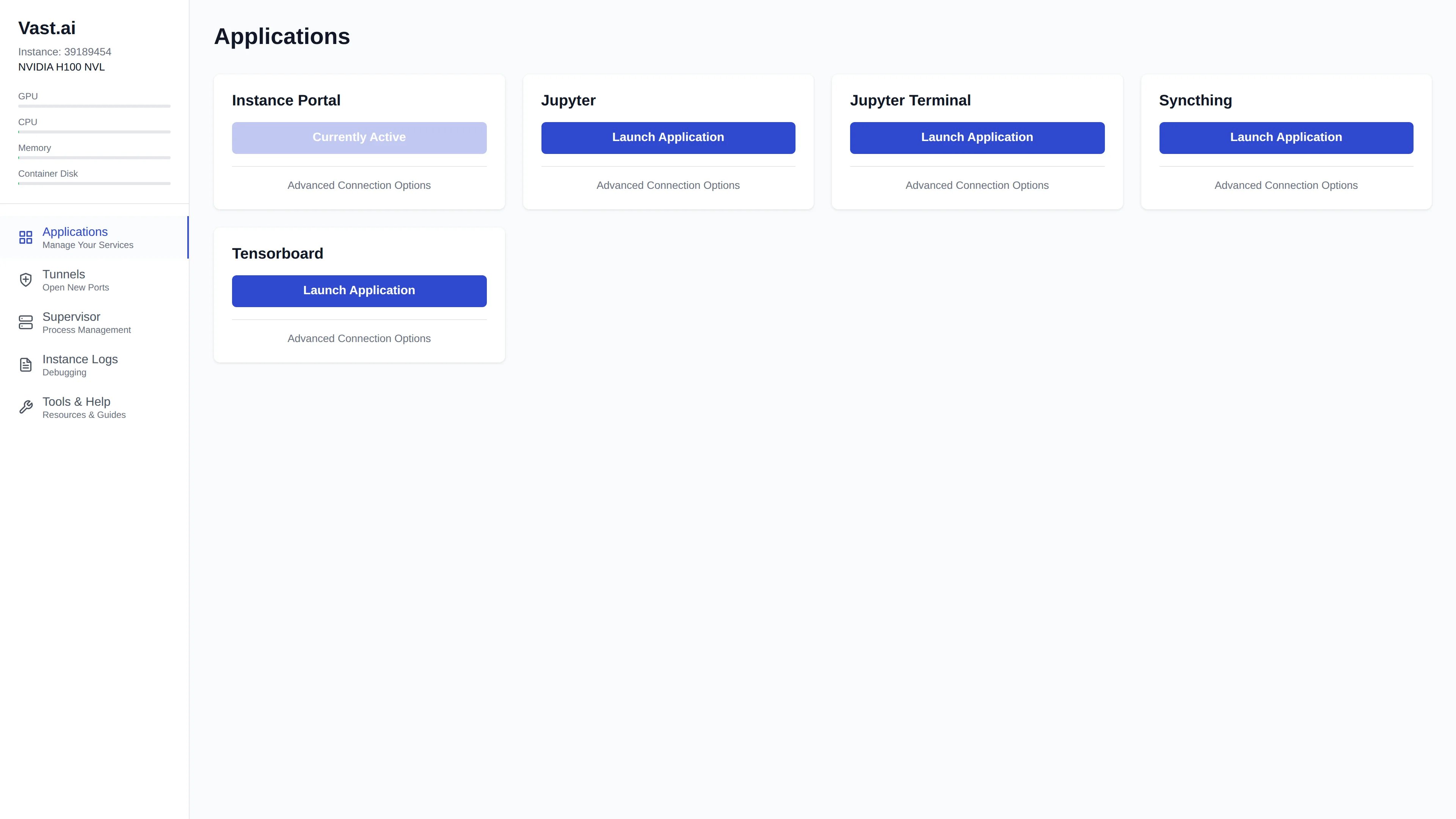Image resolution: width=1456 pixels, height=819 pixels.
Task: Click the Process Management subtitle
Action: (x=86, y=329)
